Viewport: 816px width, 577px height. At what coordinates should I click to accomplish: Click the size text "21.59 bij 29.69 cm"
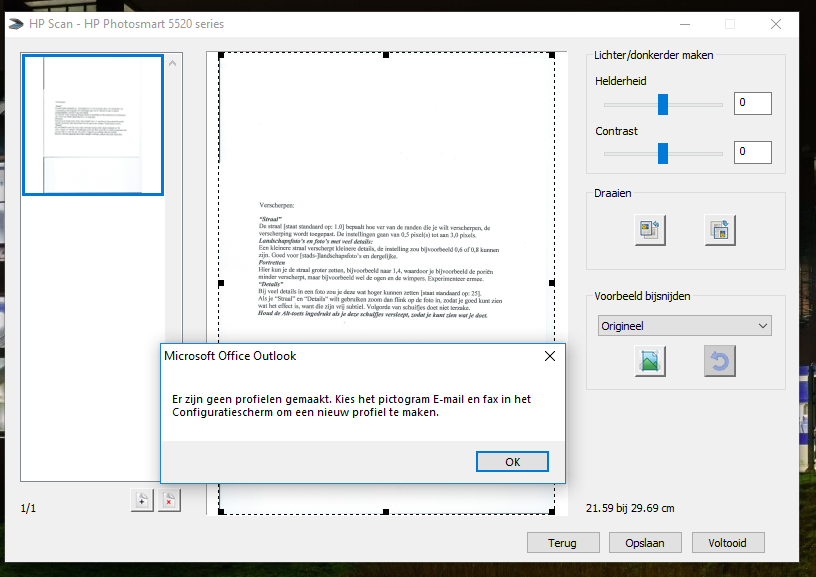pyautogui.click(x=630, y=508)
